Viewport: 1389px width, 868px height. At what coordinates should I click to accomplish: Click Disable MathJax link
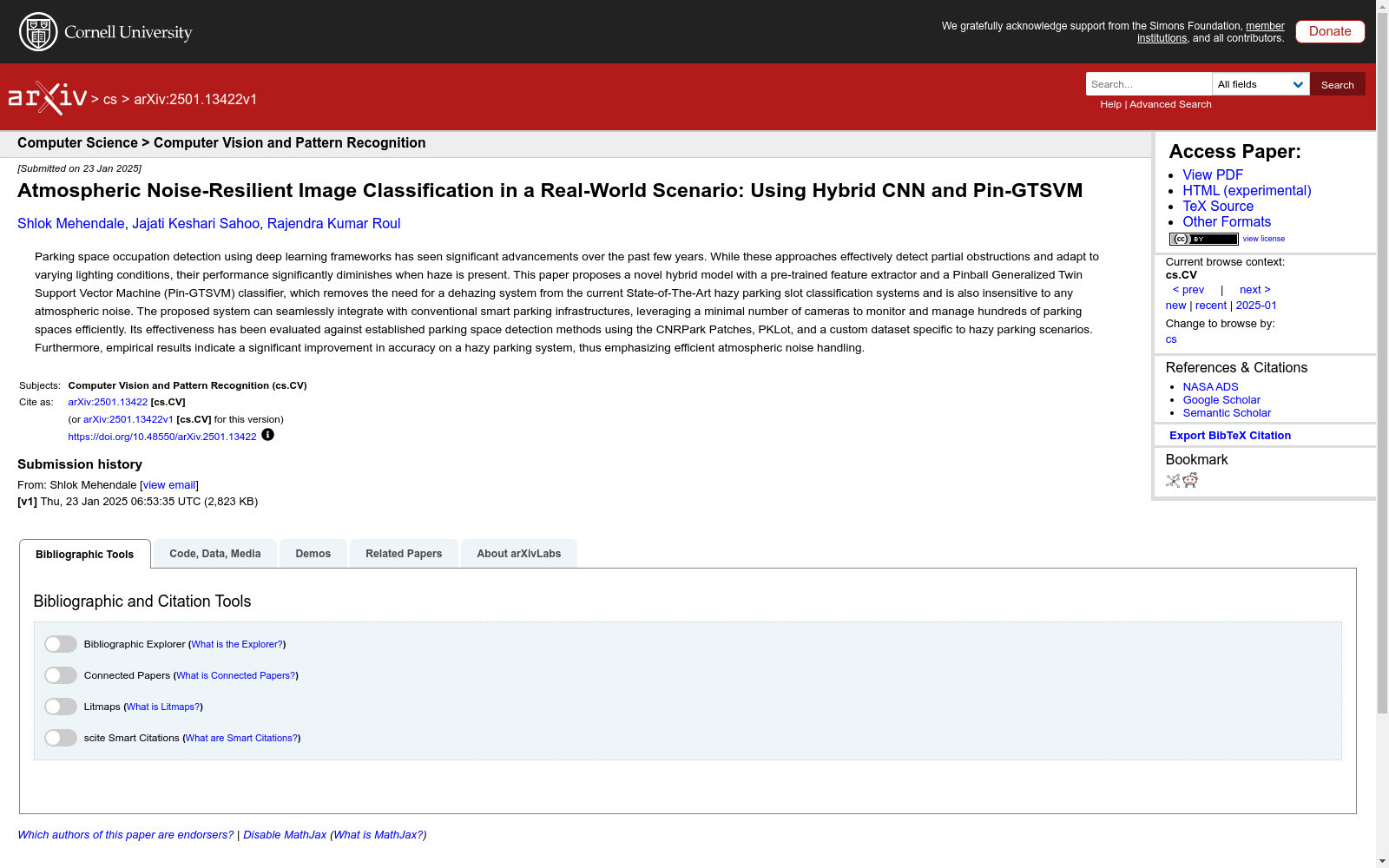(x=285, y=835)
